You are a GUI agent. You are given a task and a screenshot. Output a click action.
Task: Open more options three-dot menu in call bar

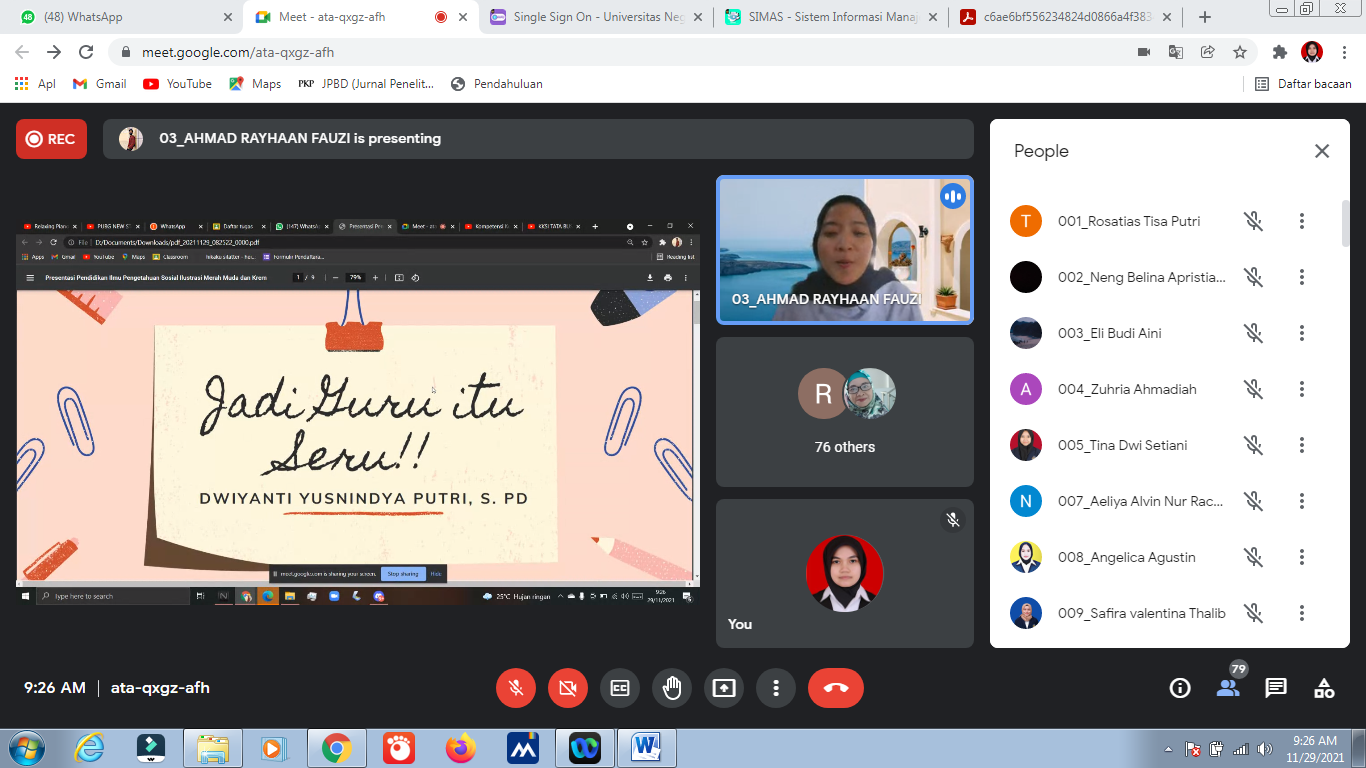pyautogui.click(x=776, y=688)
